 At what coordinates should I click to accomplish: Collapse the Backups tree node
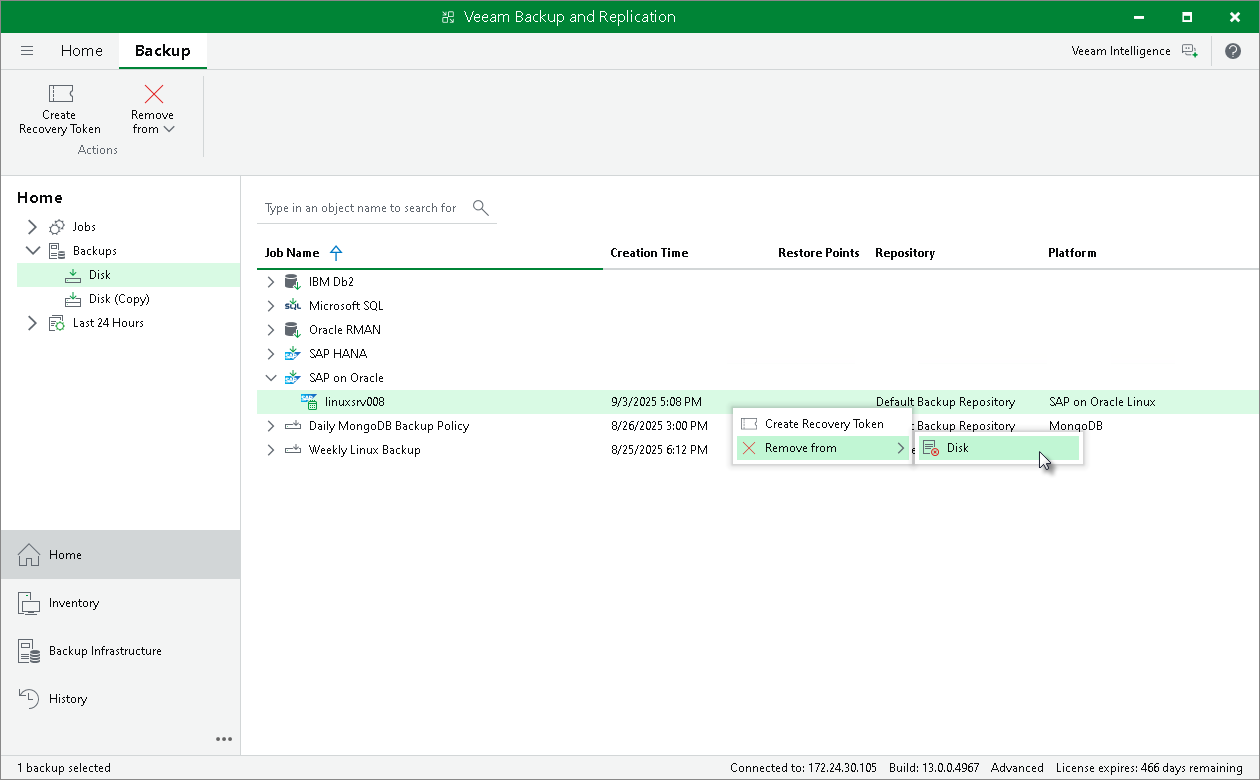32,251
